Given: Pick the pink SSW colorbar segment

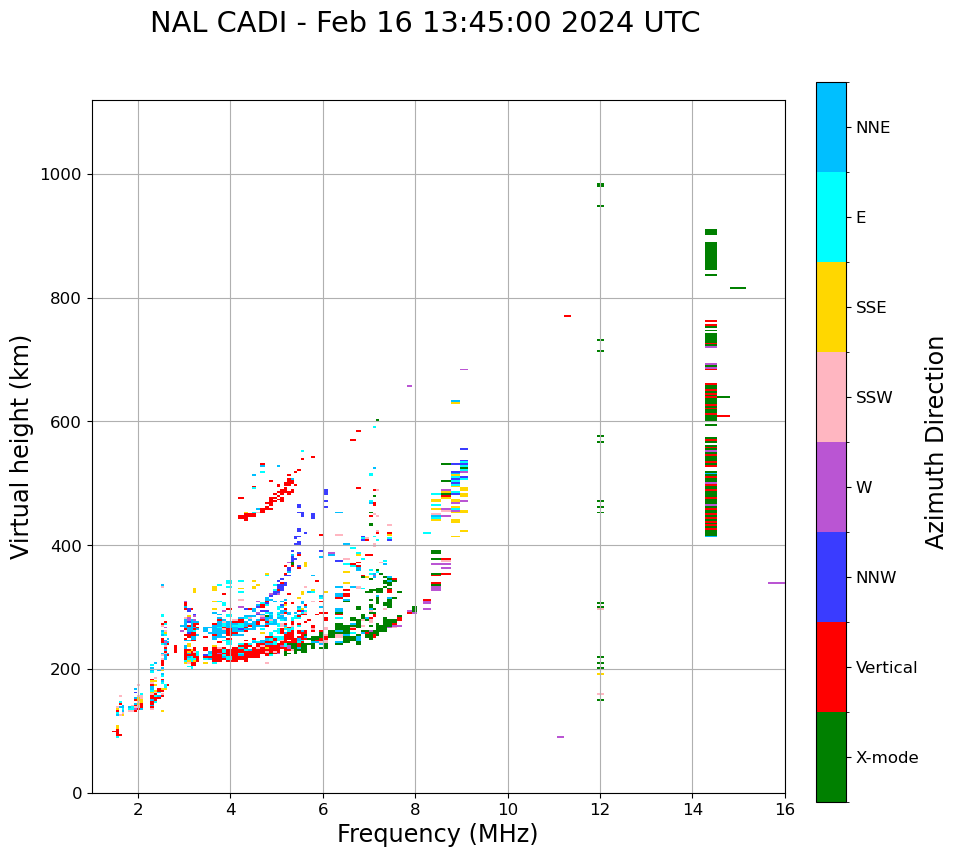Looking at the screenshot, I should pyautogui.click(x=831, y=397).
